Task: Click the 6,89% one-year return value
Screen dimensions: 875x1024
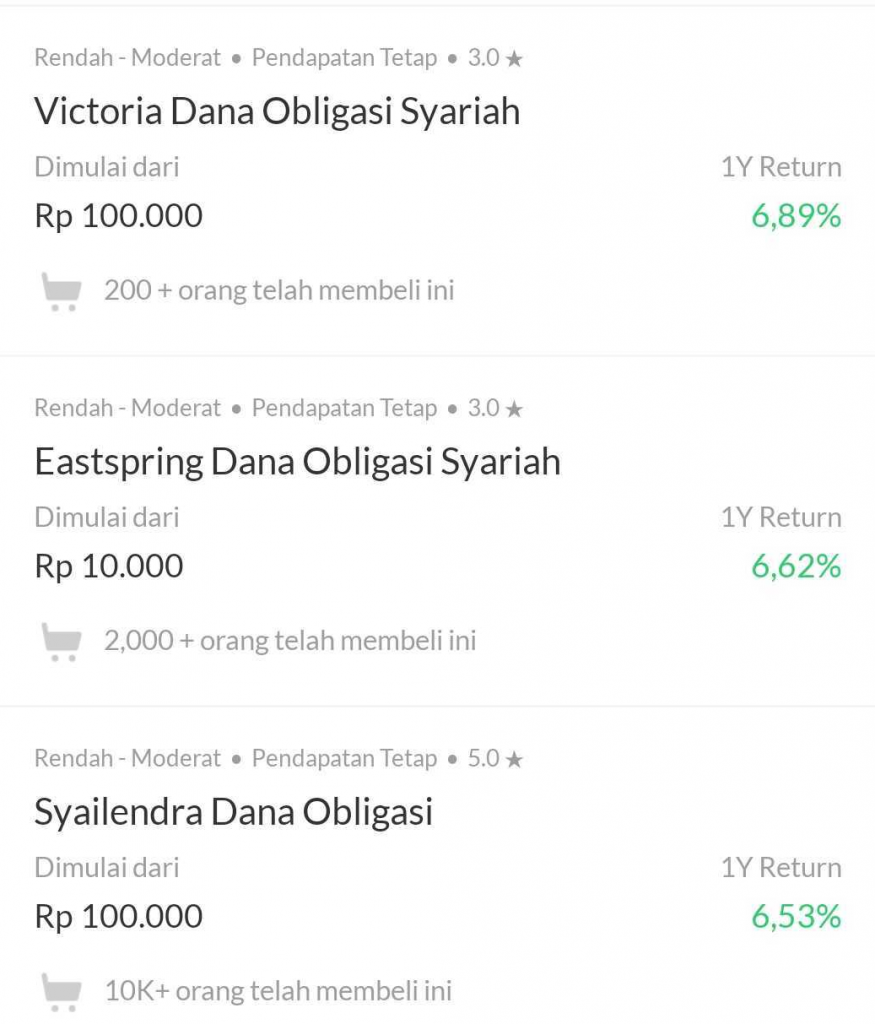Action: point(796,216)
